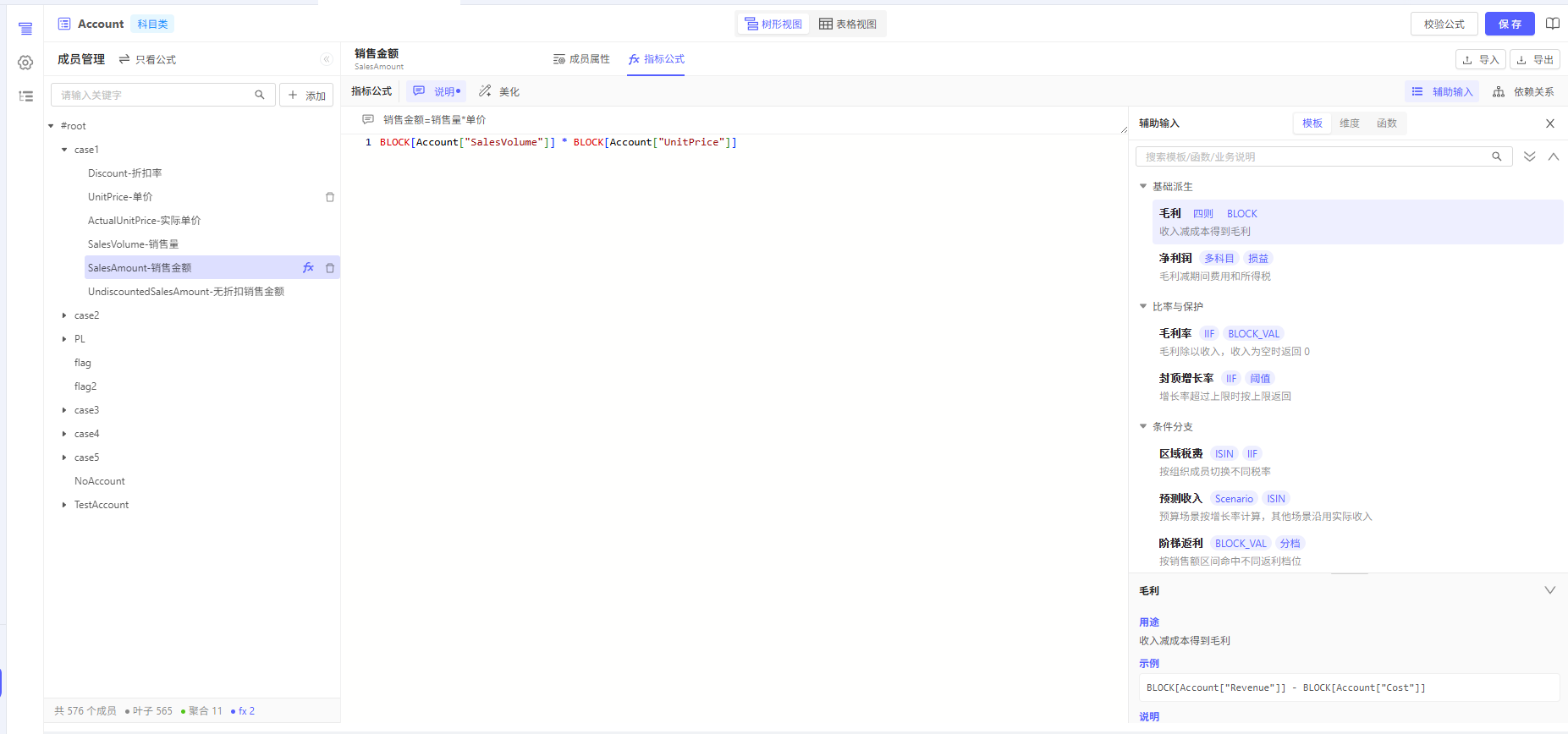Select the 区域税费 template
Image resolution: width=1568 pixels, height=734 pixels.
(x=1357, y=462)
